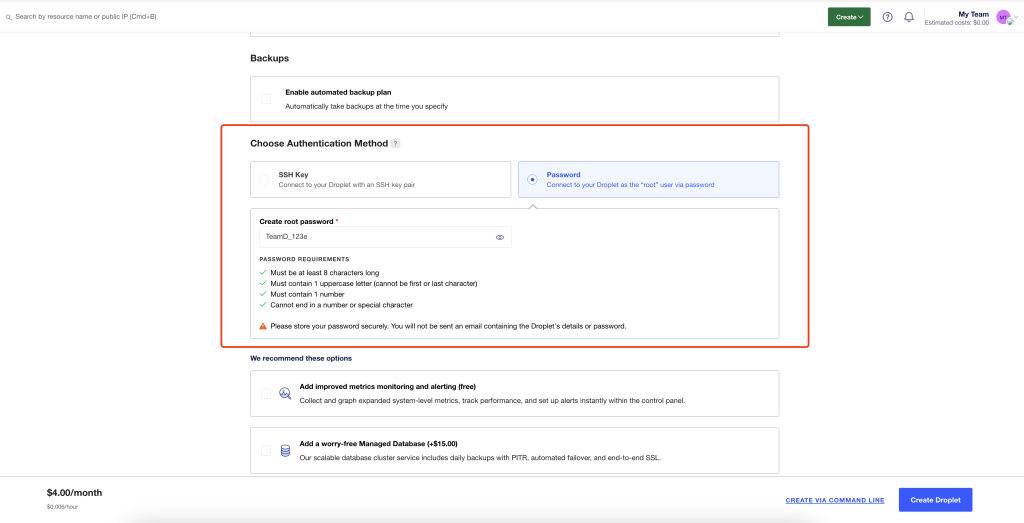Select the Password radio button
Screen dimensions: 1024x523
click(533, 180)
